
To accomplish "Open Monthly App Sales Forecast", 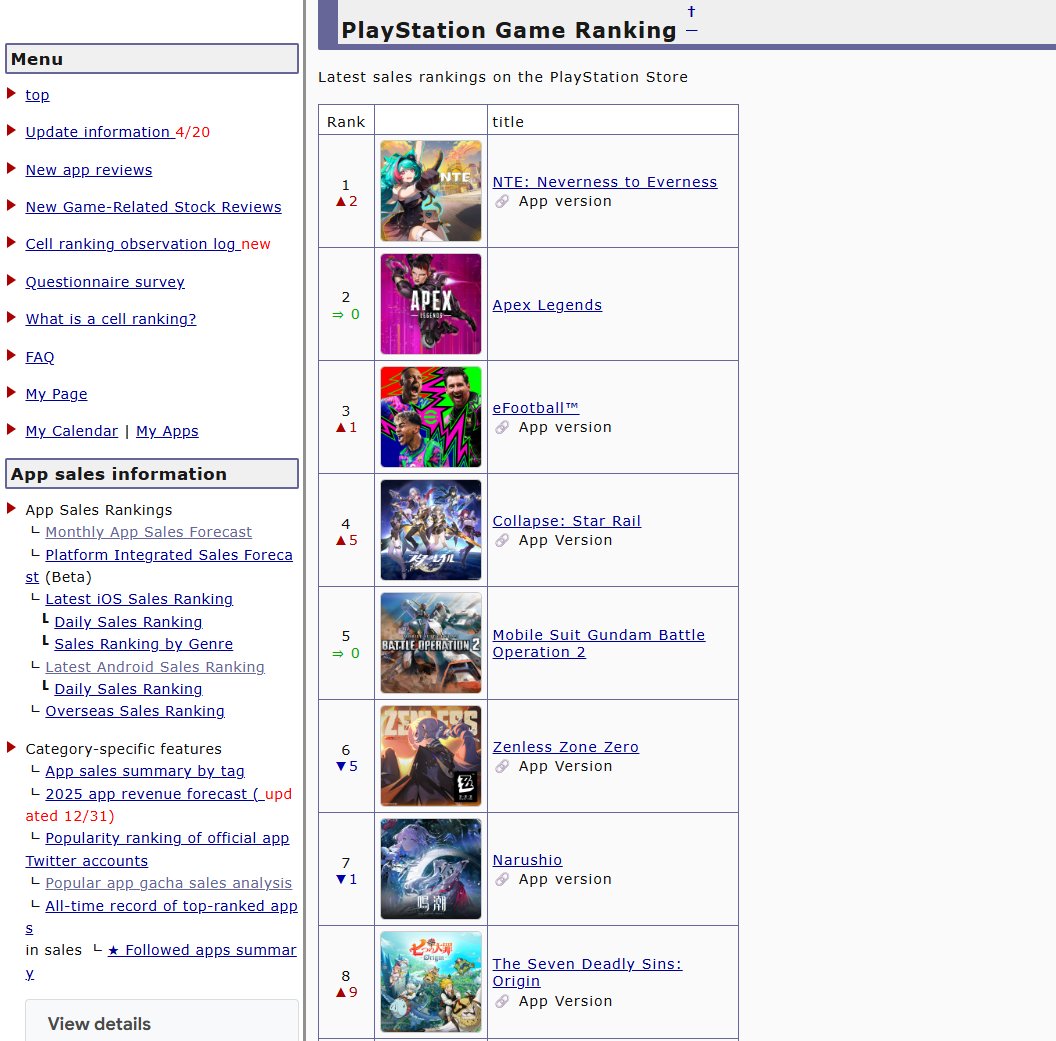I will coord(148,533).
